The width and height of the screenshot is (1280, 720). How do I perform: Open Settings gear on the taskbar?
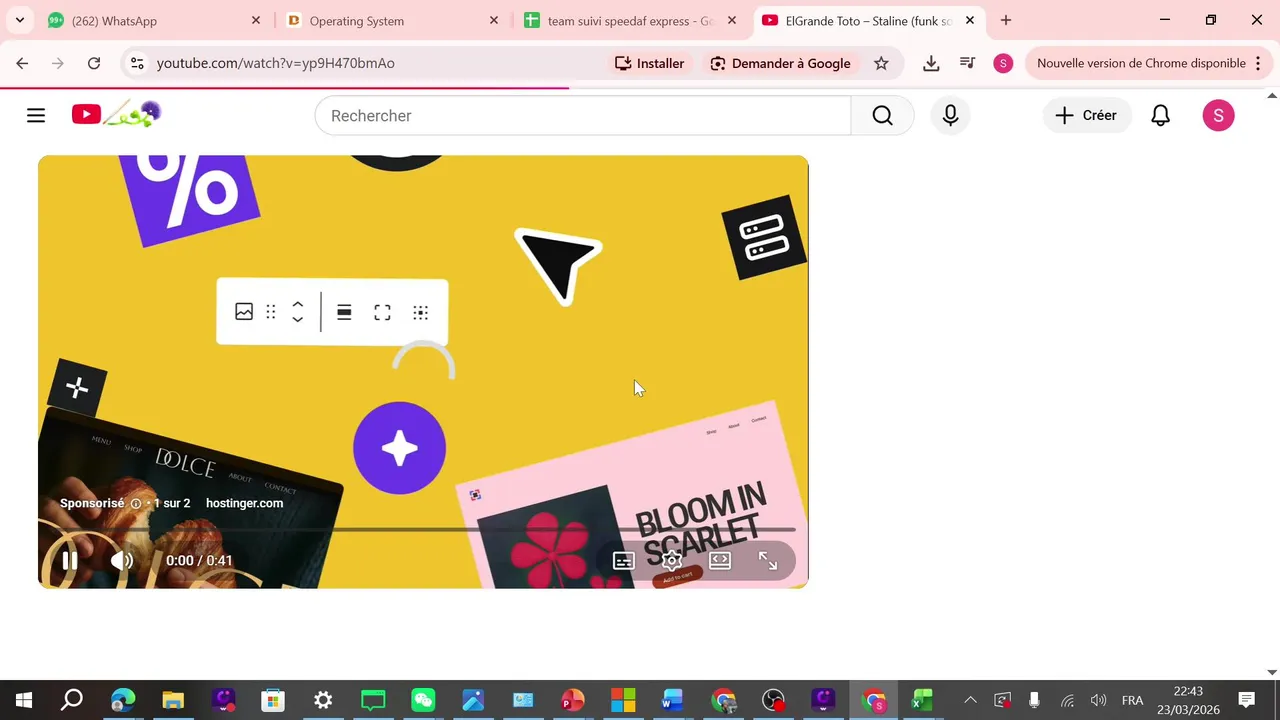point(323,700)
